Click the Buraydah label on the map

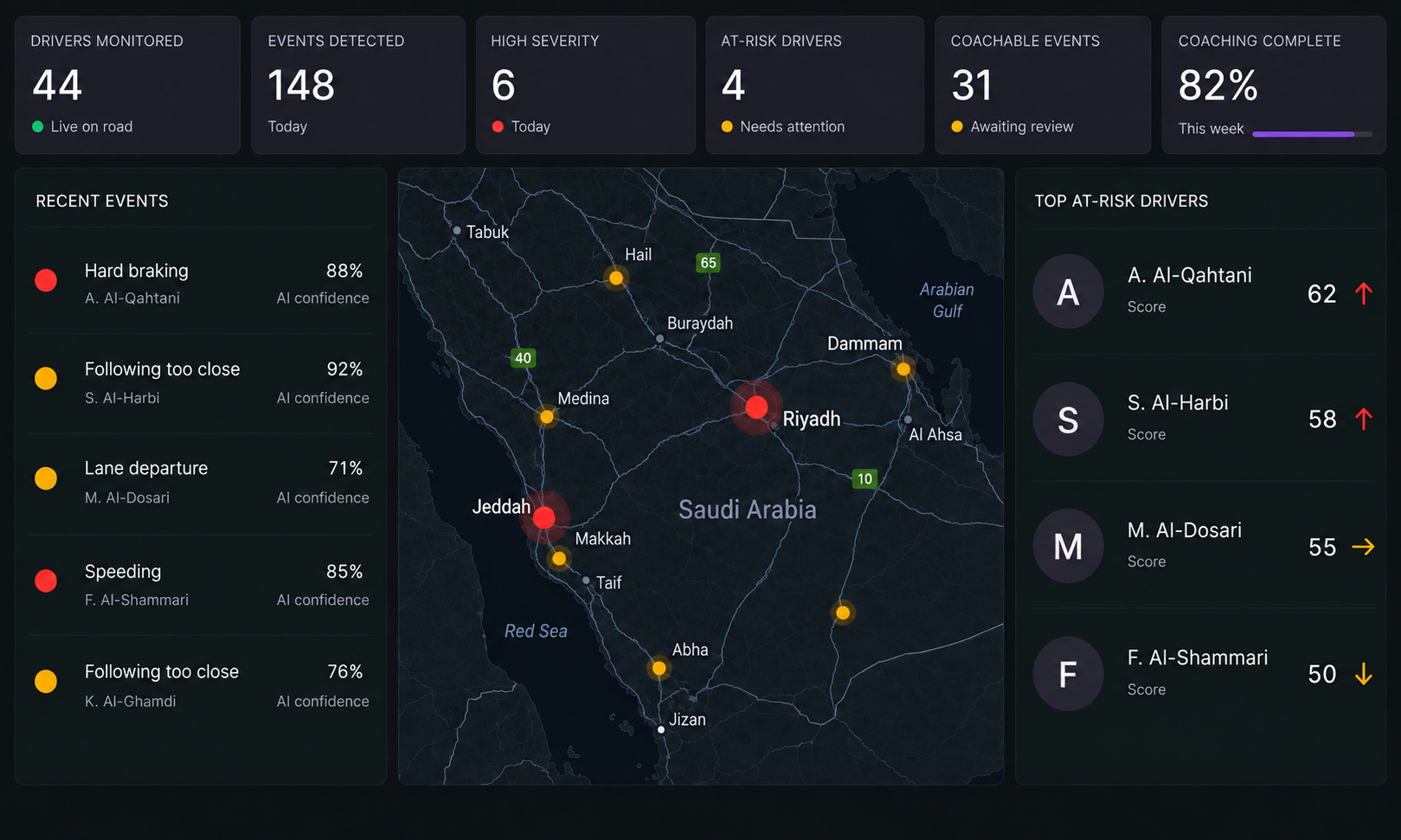[700, 324]
